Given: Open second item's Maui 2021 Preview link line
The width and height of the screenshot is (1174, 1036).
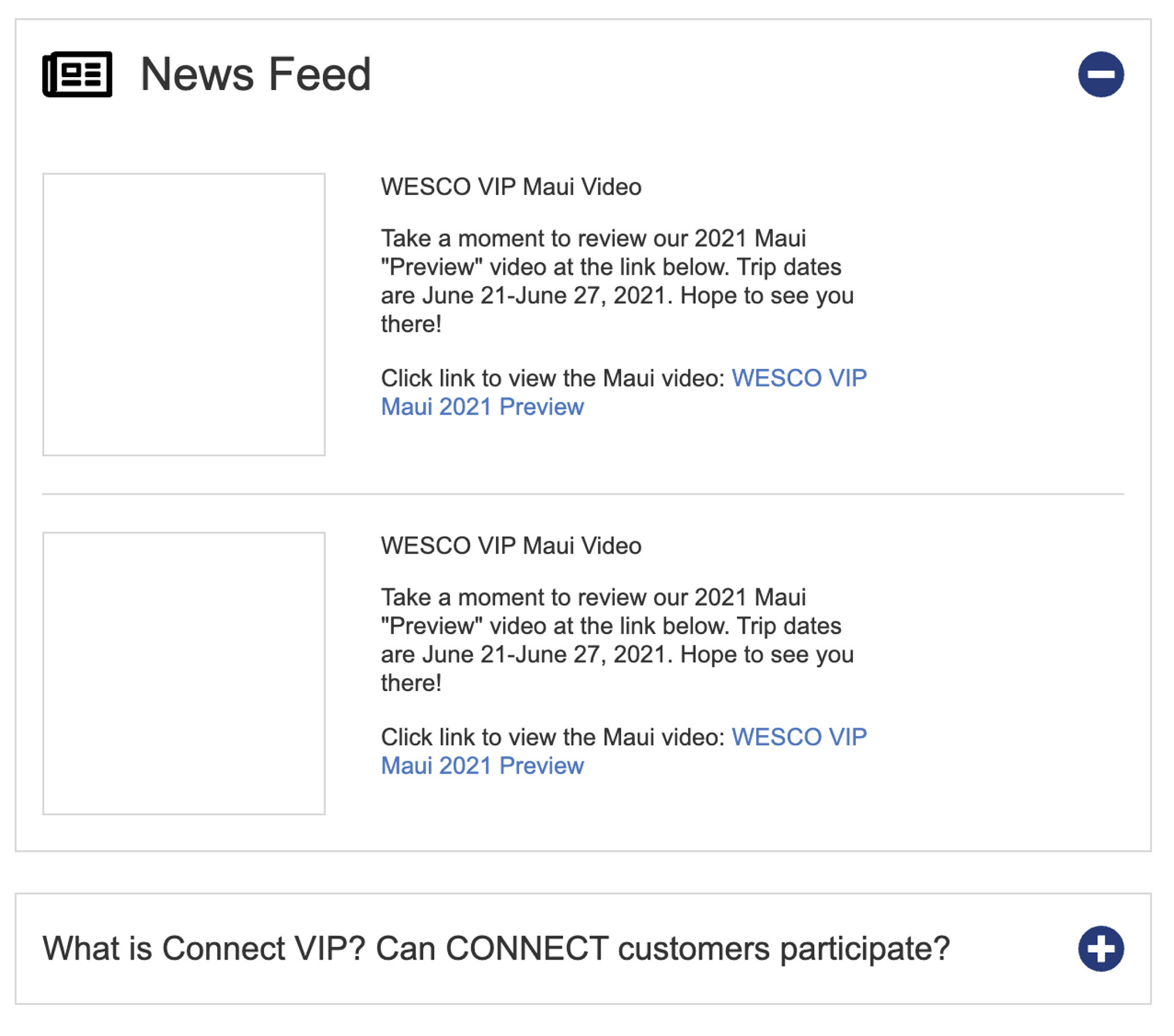Looking at the screenshot, I should pos(482,766).
